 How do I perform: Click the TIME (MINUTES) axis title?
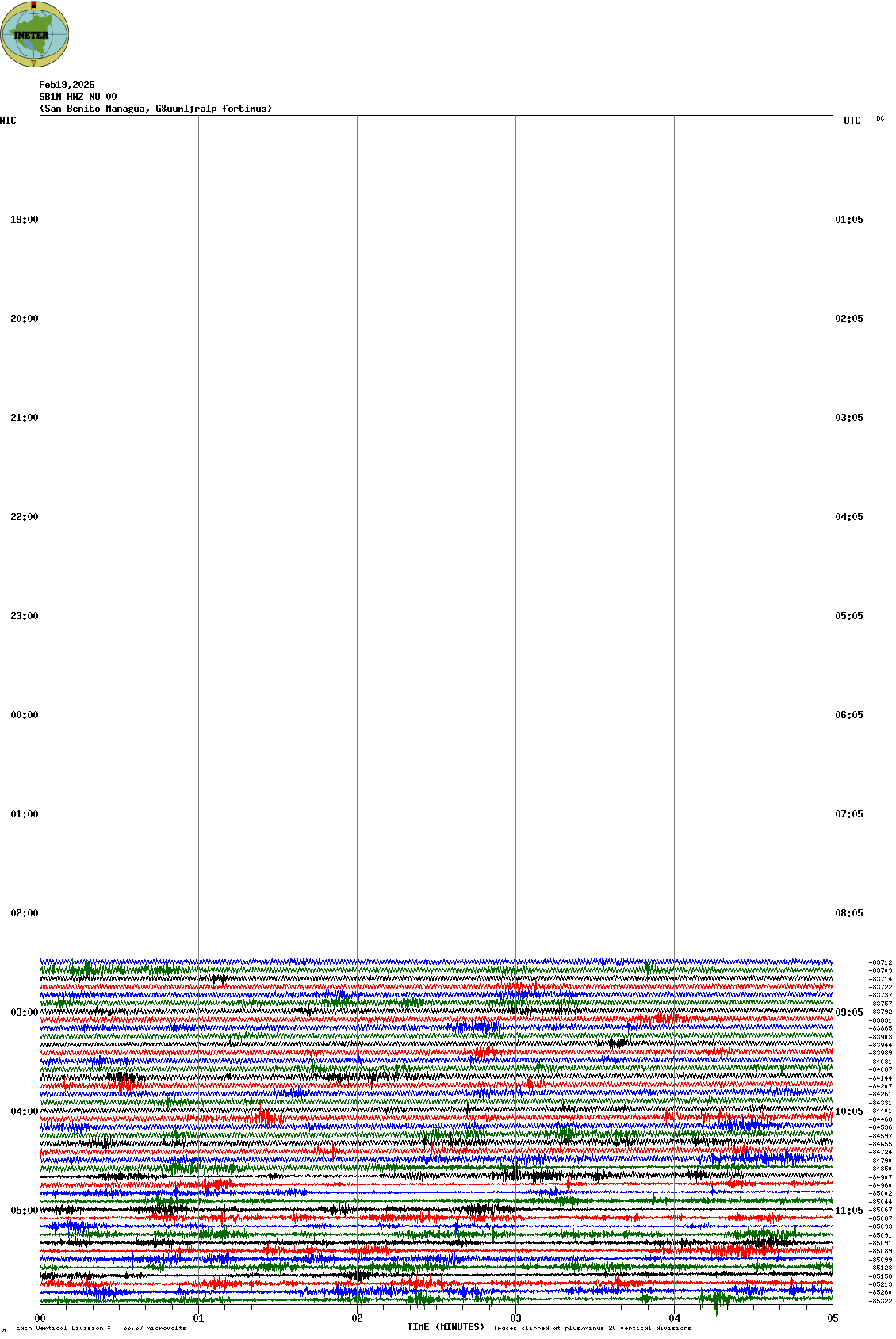[446, 1327]
